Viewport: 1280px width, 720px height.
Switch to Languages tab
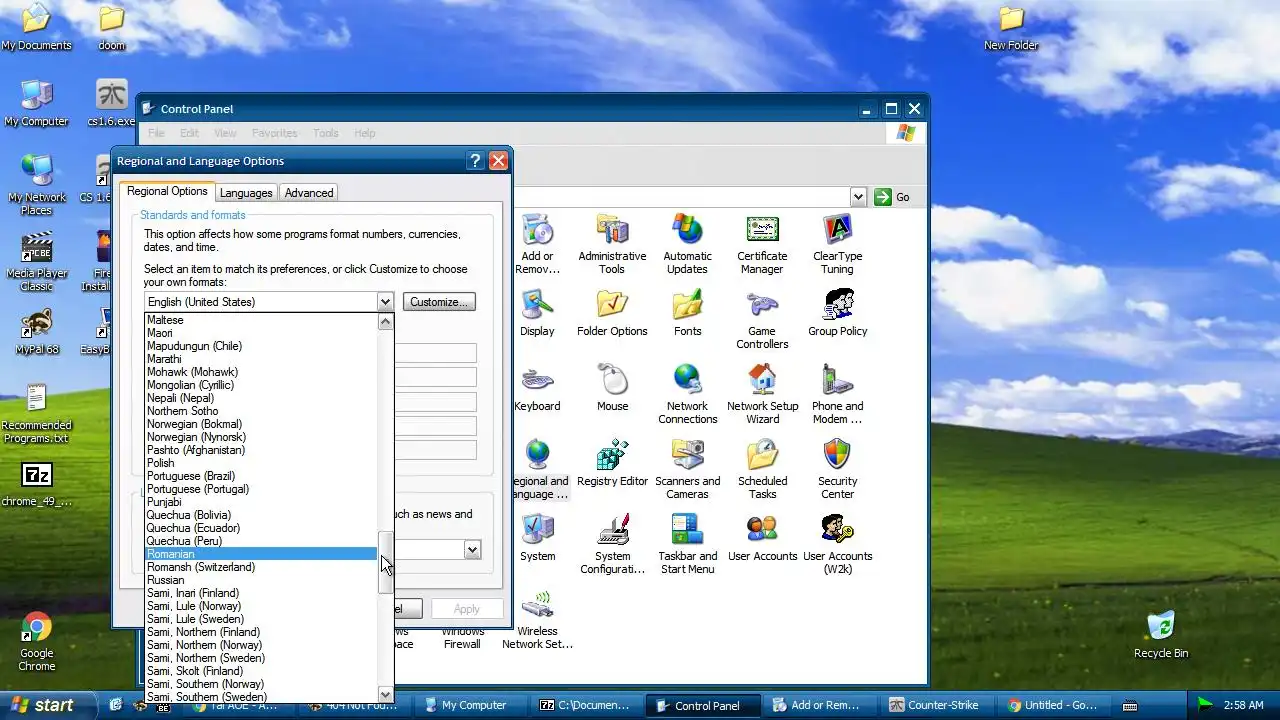tap(246, 193)
